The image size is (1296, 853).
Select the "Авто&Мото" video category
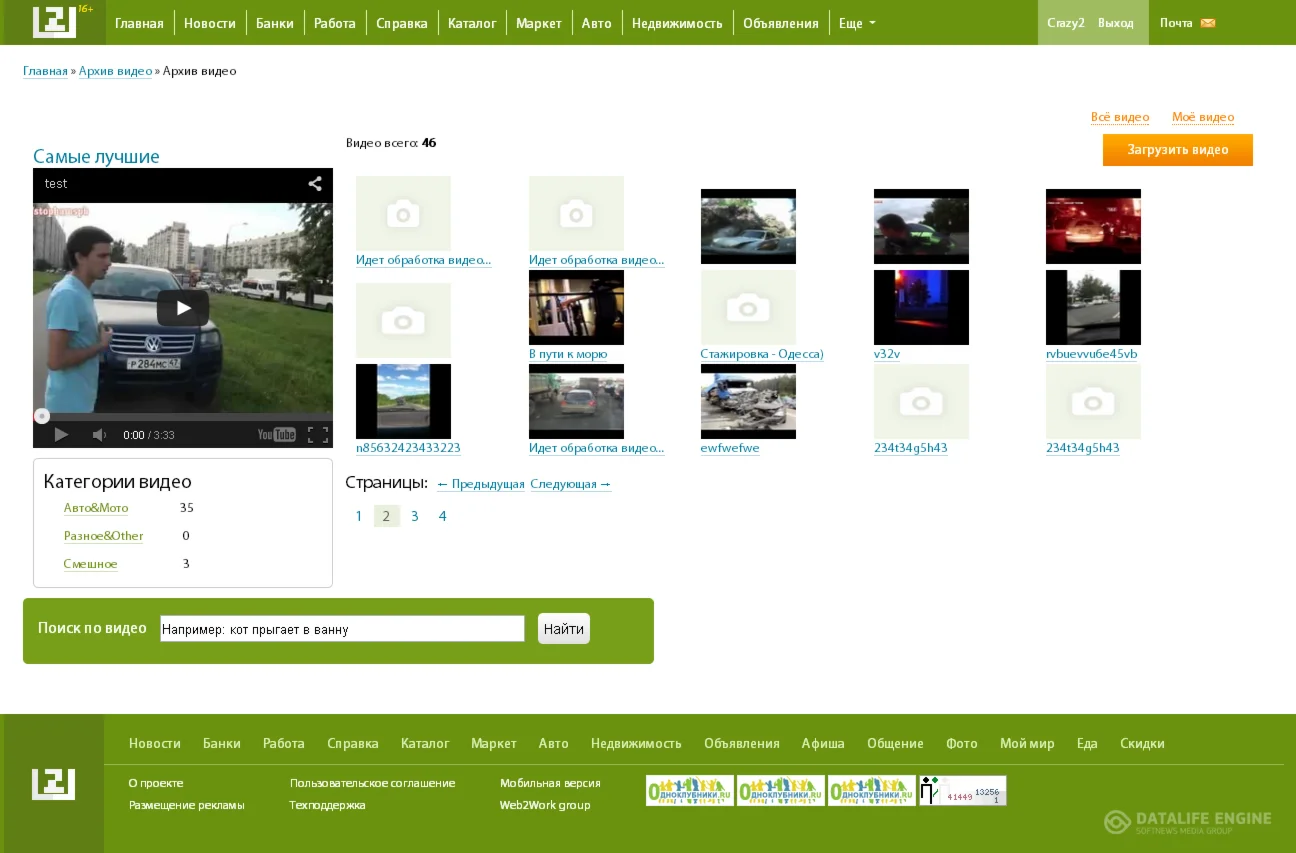click(x=96, y=508)
